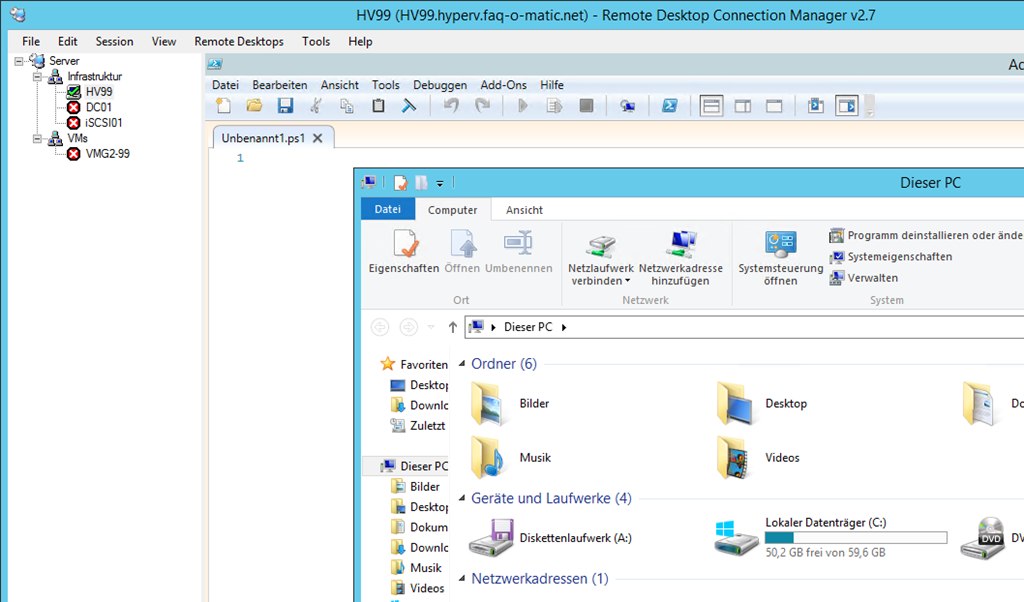Viewport: 1024px width, 602px height.
Task: Launch PowerShell.exe from the blue console icon
Action: [669, 106]
